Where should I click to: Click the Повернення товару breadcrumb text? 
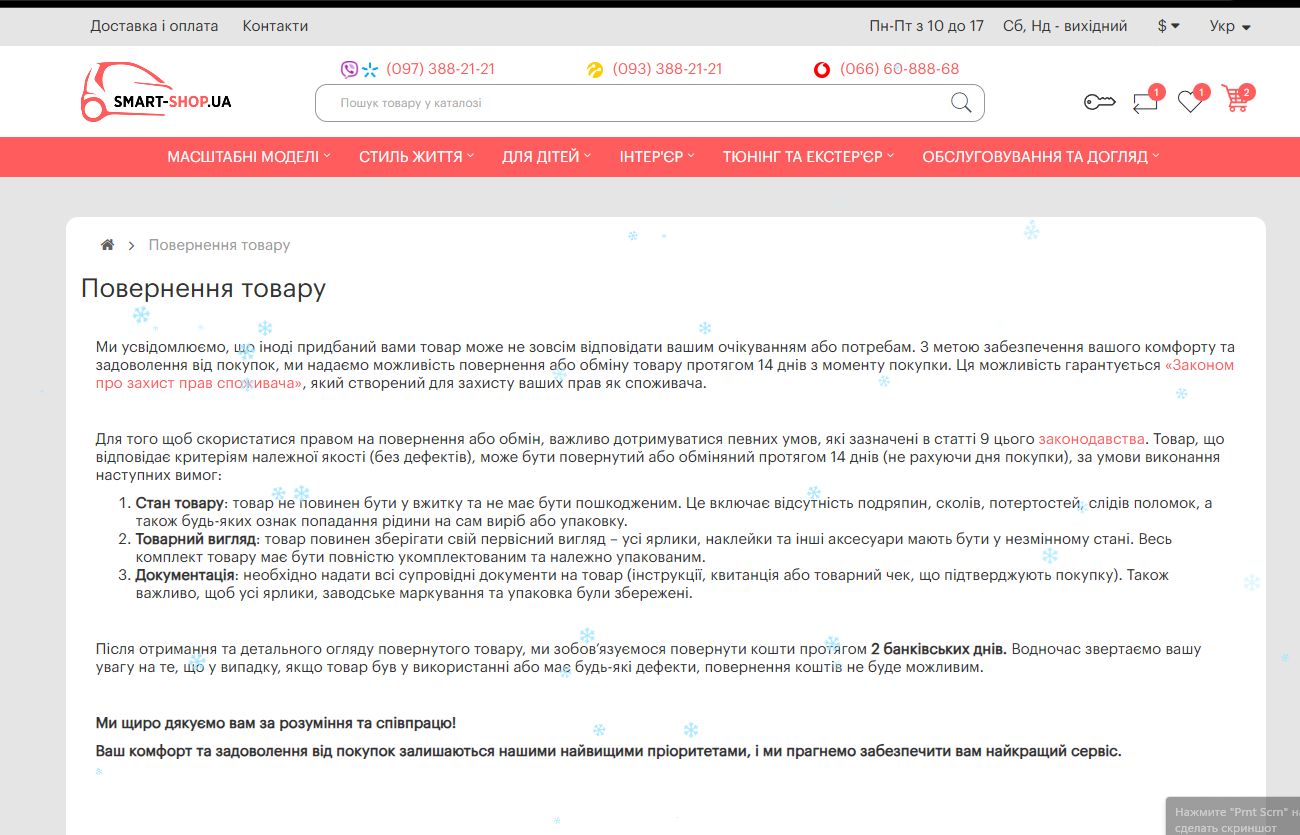(219, 245)
